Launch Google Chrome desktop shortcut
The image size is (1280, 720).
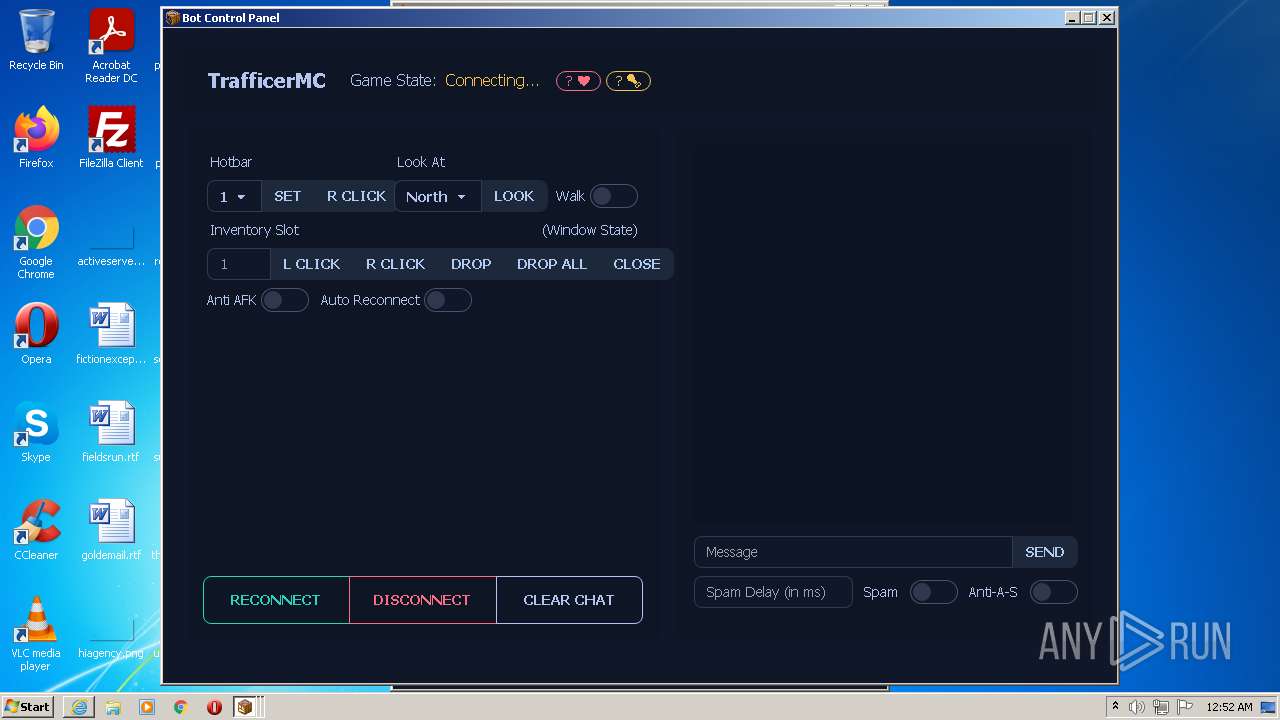click(x=36, y=242)
